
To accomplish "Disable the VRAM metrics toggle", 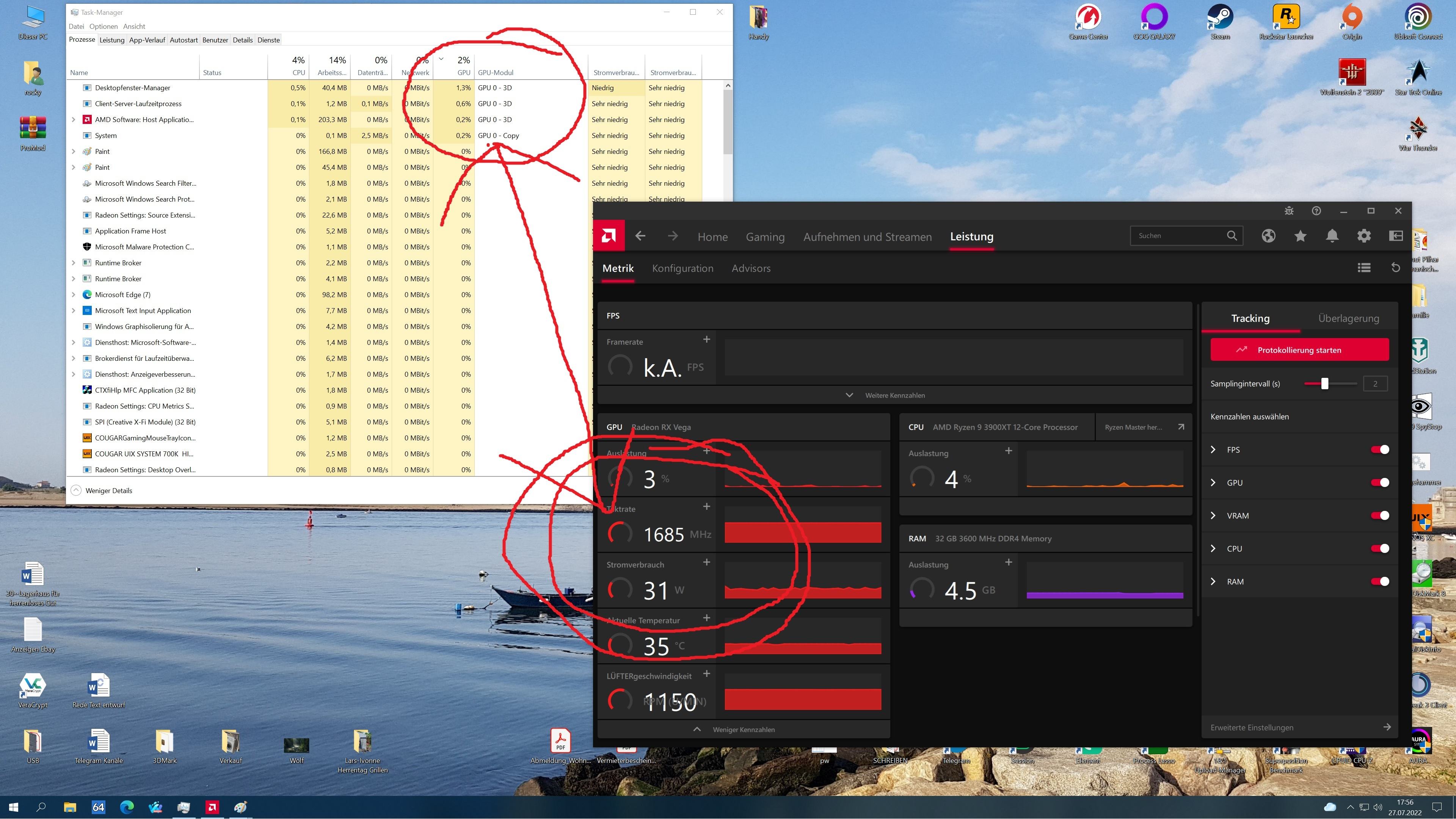I will point(1380,516).
